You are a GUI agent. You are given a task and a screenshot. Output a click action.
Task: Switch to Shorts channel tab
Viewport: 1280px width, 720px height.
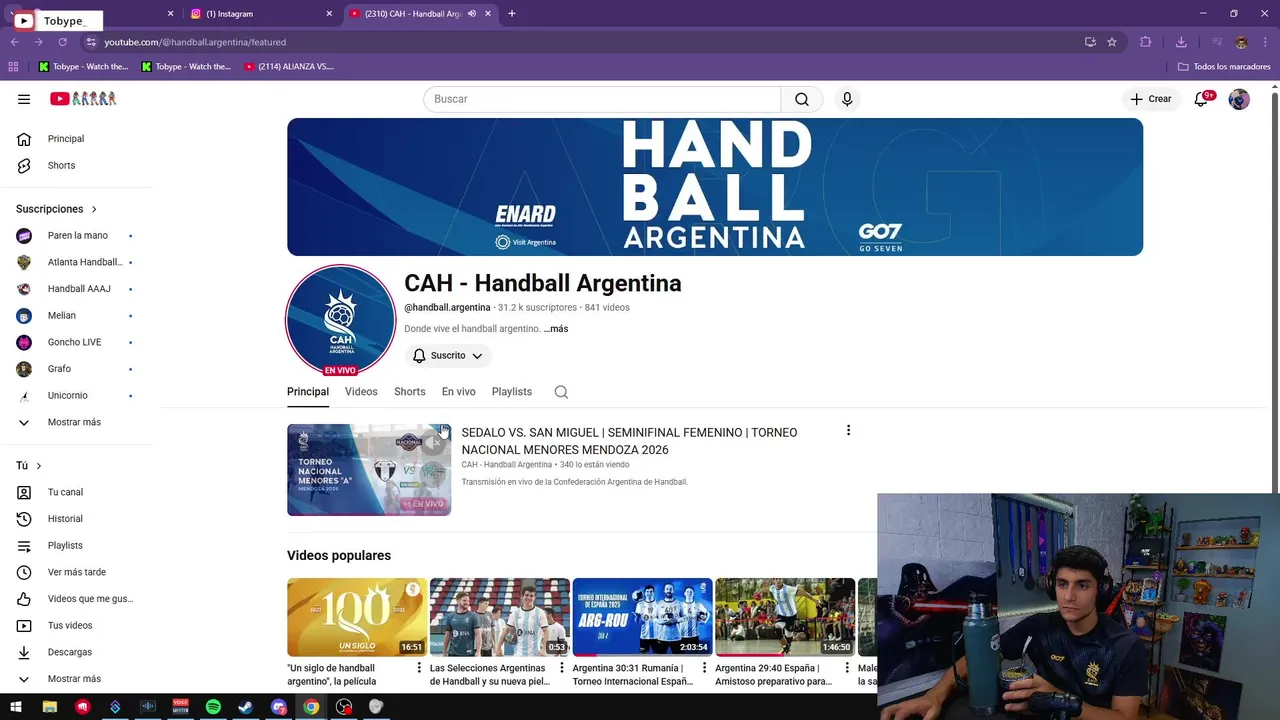(410, 392)
